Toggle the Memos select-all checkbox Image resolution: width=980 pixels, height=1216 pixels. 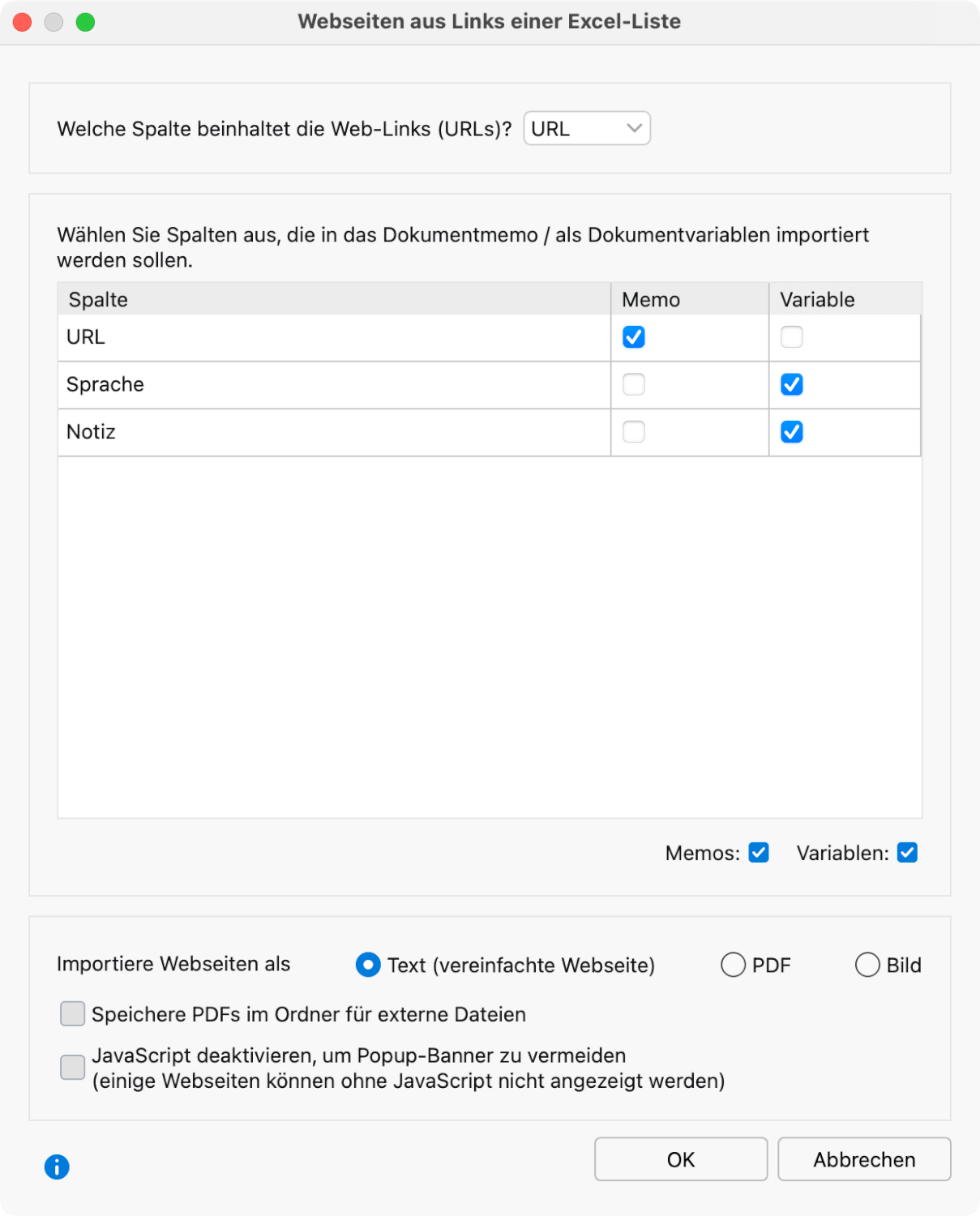pyautogui.click(x=759, y=853)
